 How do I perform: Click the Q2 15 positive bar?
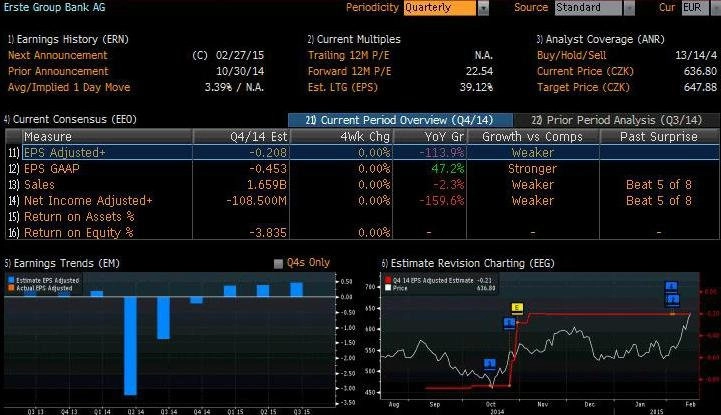point(263,291)
